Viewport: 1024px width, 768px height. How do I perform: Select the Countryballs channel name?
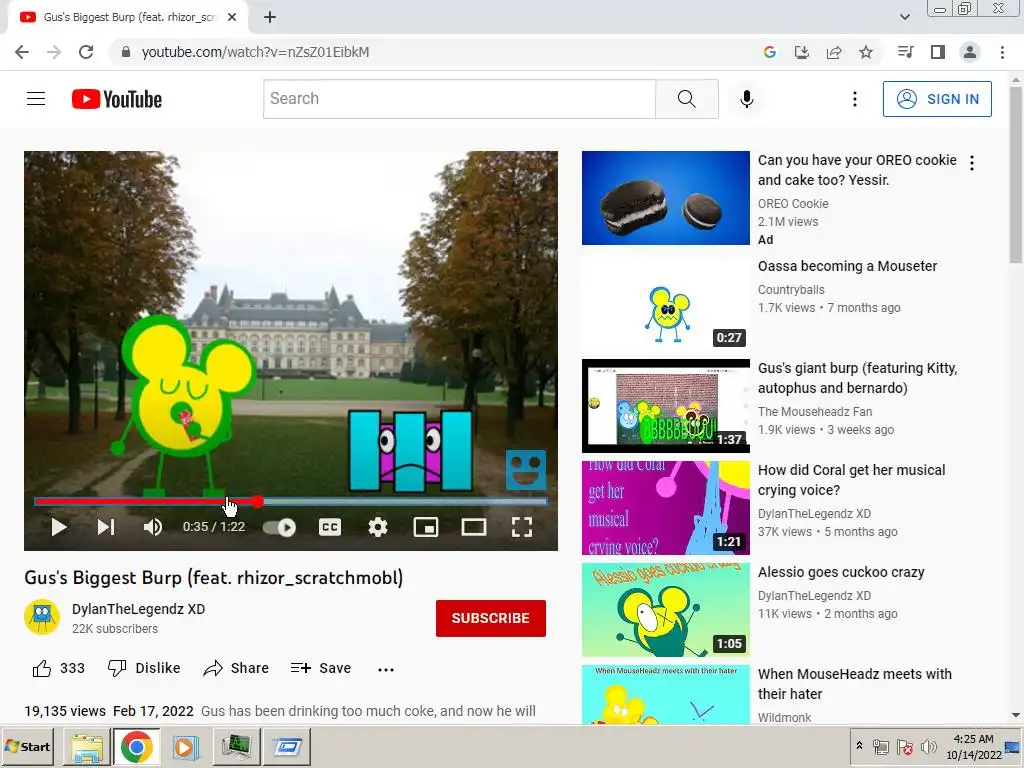(791, 290)
